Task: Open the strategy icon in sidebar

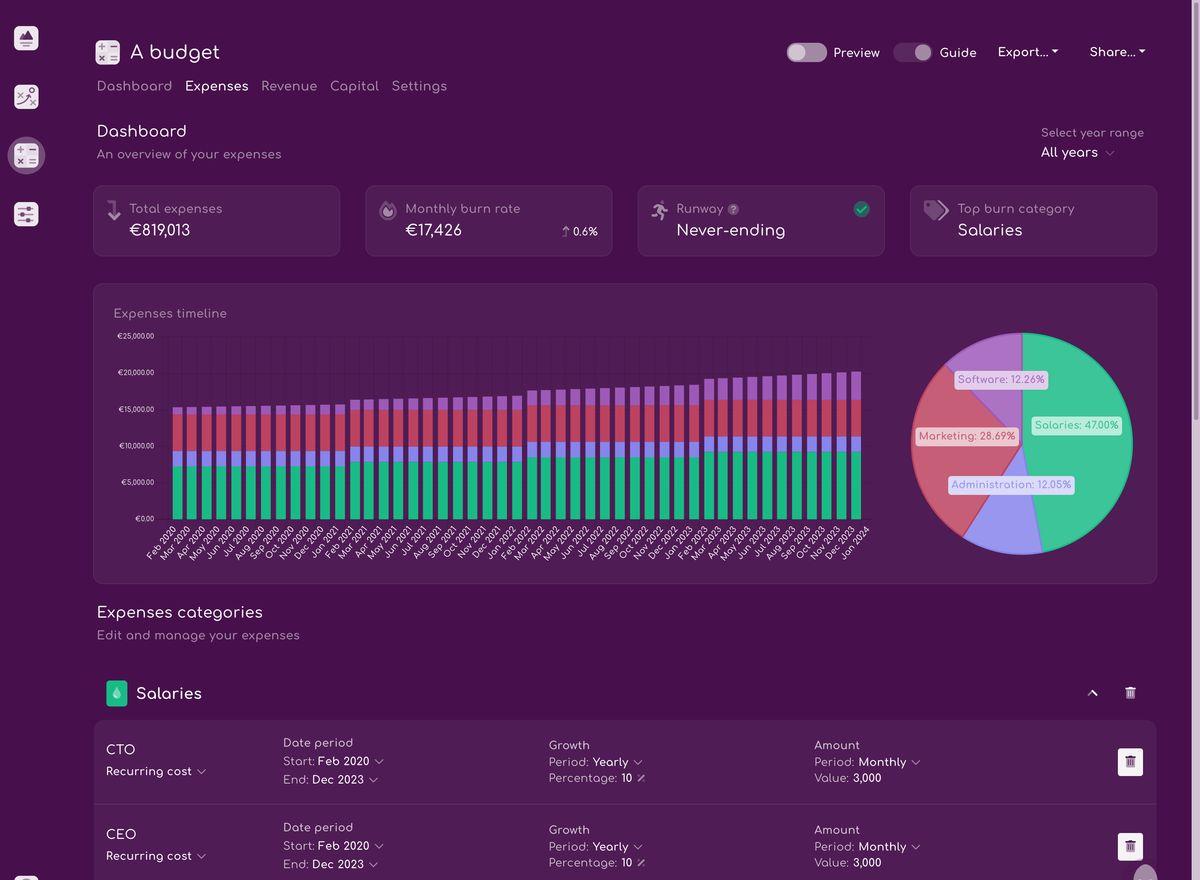Action: tap(26, 97)
